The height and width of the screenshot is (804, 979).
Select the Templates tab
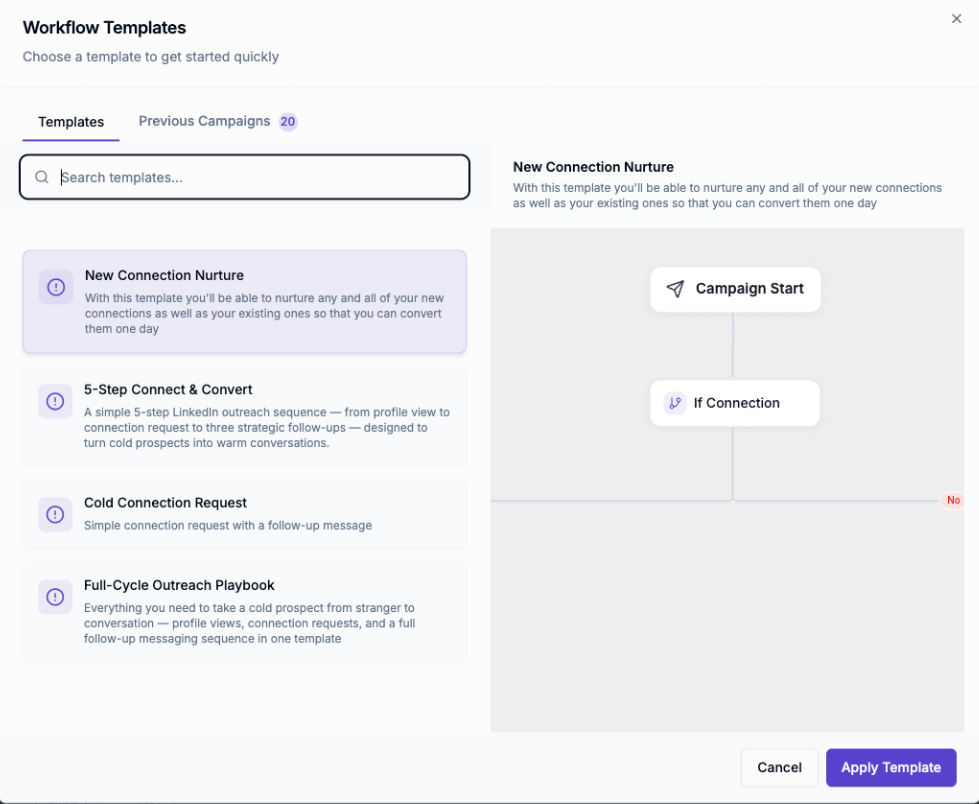71,122
